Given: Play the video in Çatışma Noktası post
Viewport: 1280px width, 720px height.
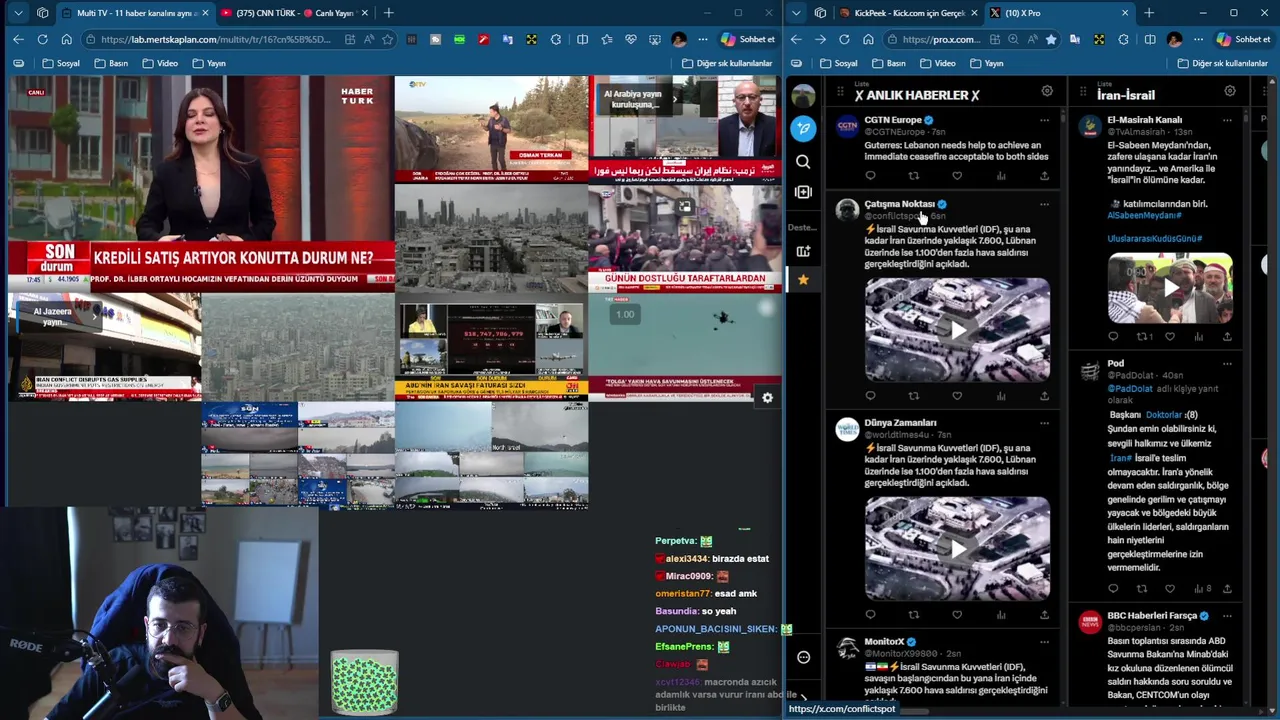Looking at the screenshot, I should click(957, 330).
